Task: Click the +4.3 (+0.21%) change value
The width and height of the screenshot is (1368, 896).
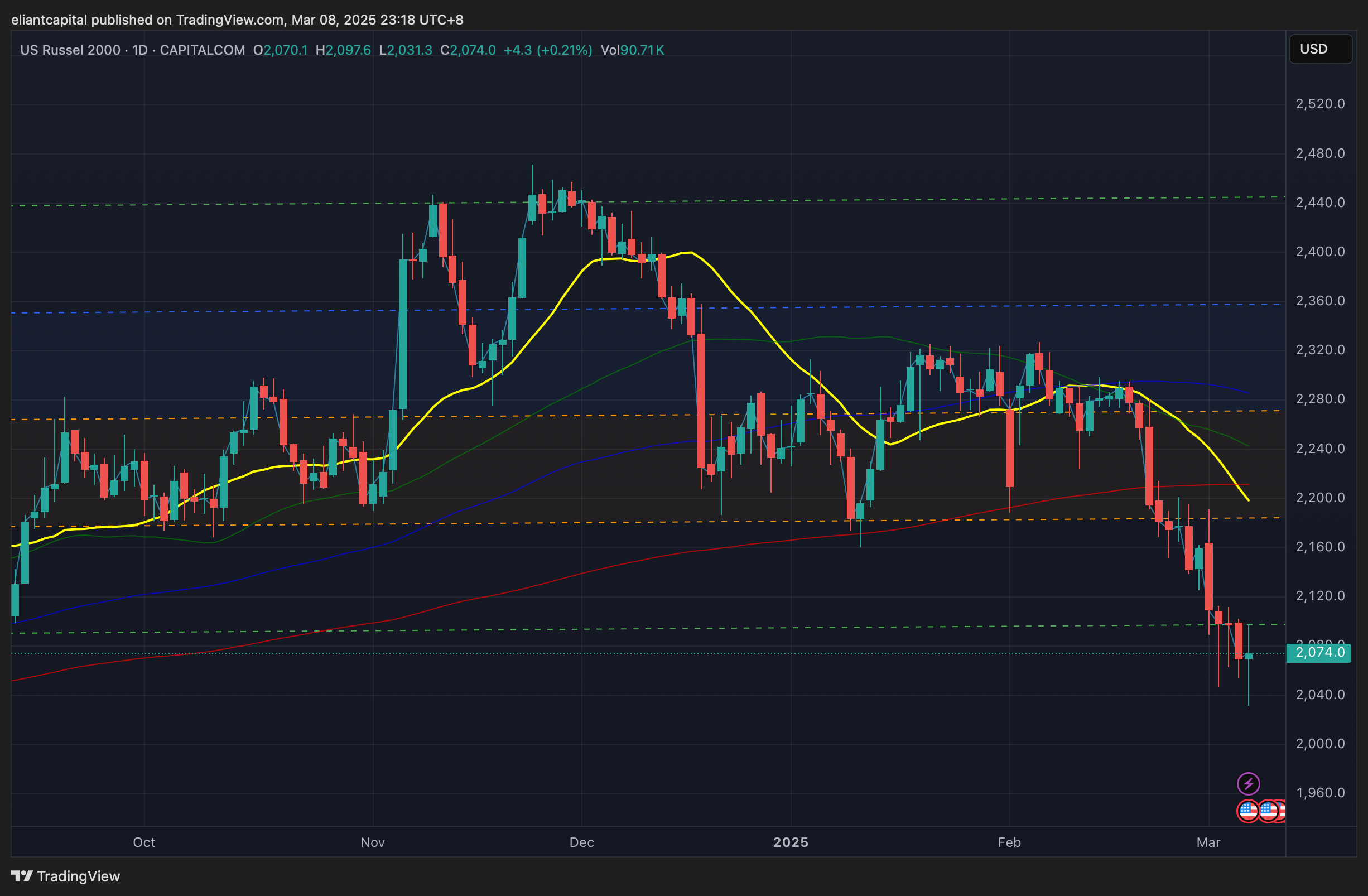Action: [x=548, y=50]
